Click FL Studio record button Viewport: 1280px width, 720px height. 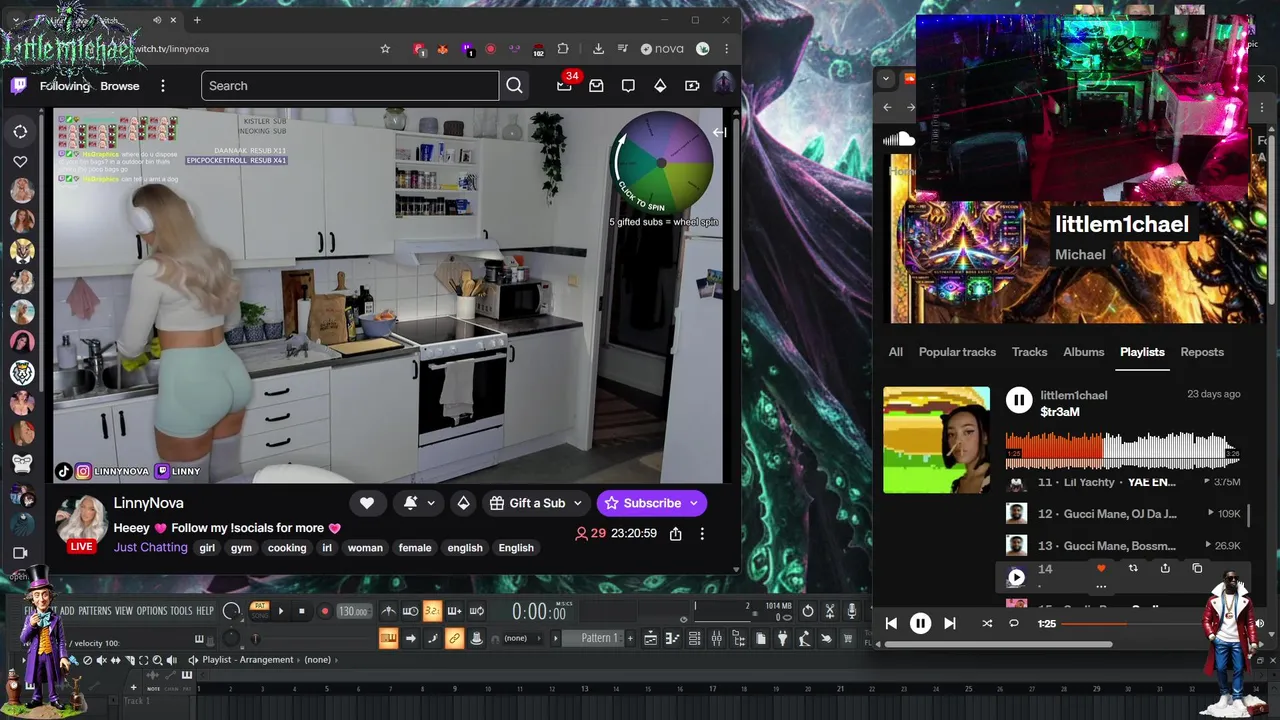(x=325, y=611)
